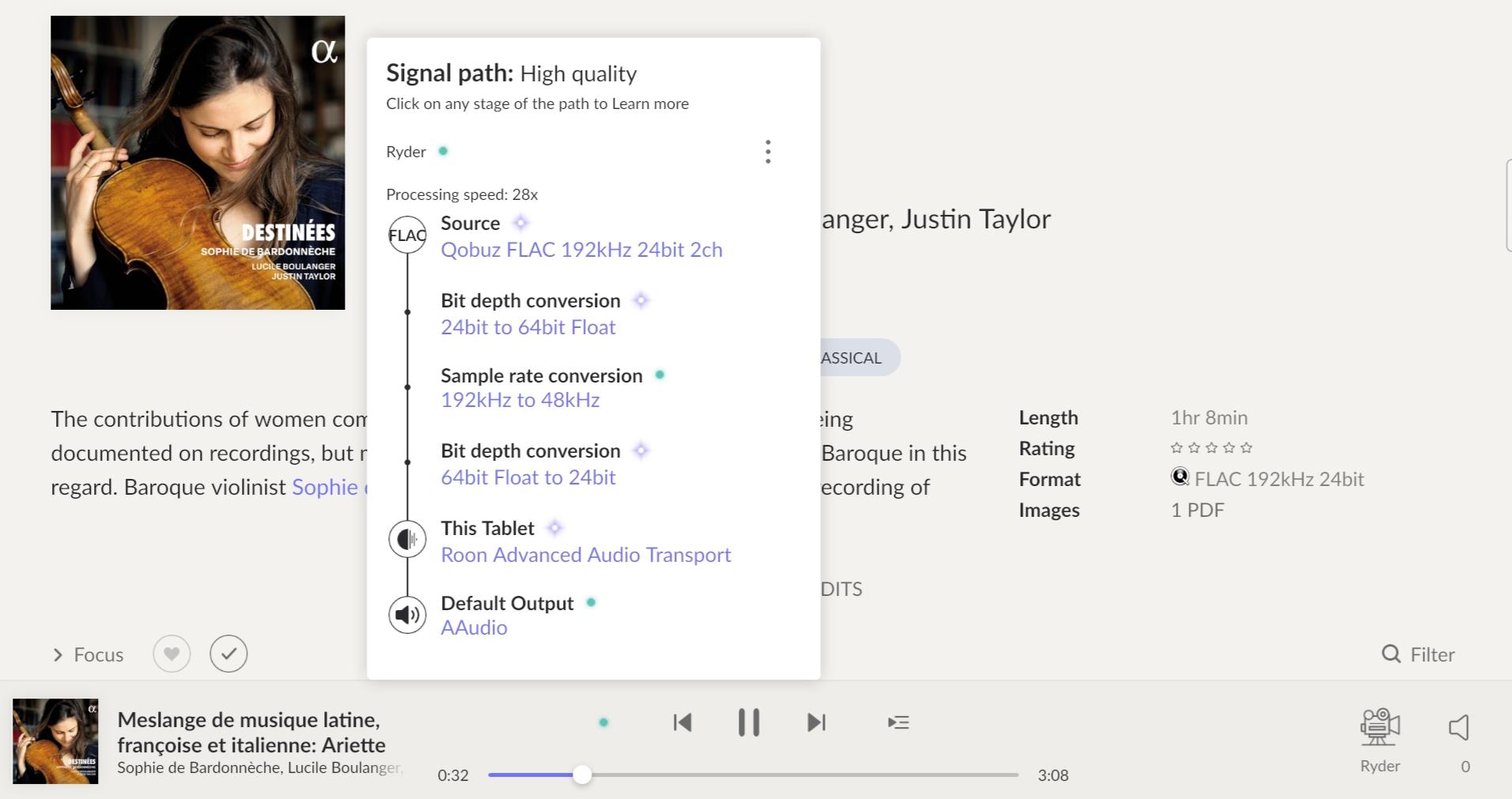Click the star indicator next to This Tablet
Viewport: 1512px width, 799px height.
[x=555, y=528]
